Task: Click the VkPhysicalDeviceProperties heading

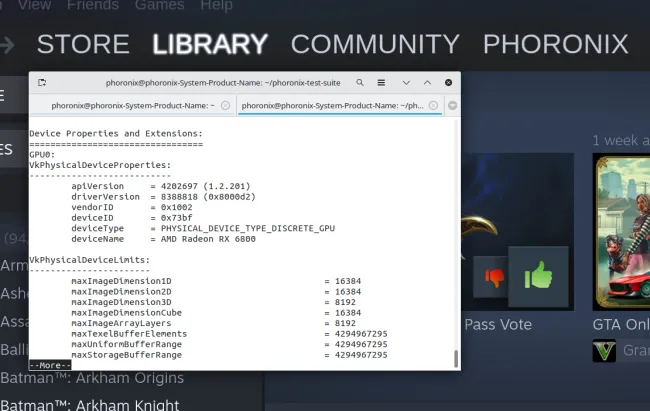Action: coord(100,165)
